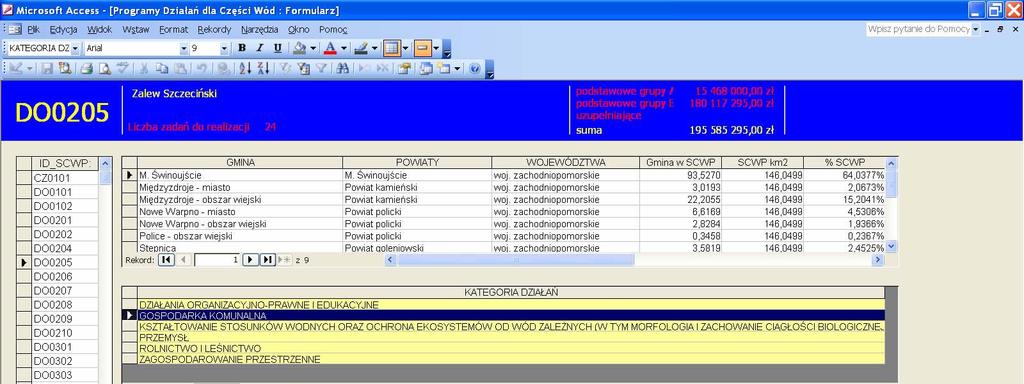Screen dimensions: 1024x384
Task: Click the Special Effect icon
Action: [x=422, y=48]
